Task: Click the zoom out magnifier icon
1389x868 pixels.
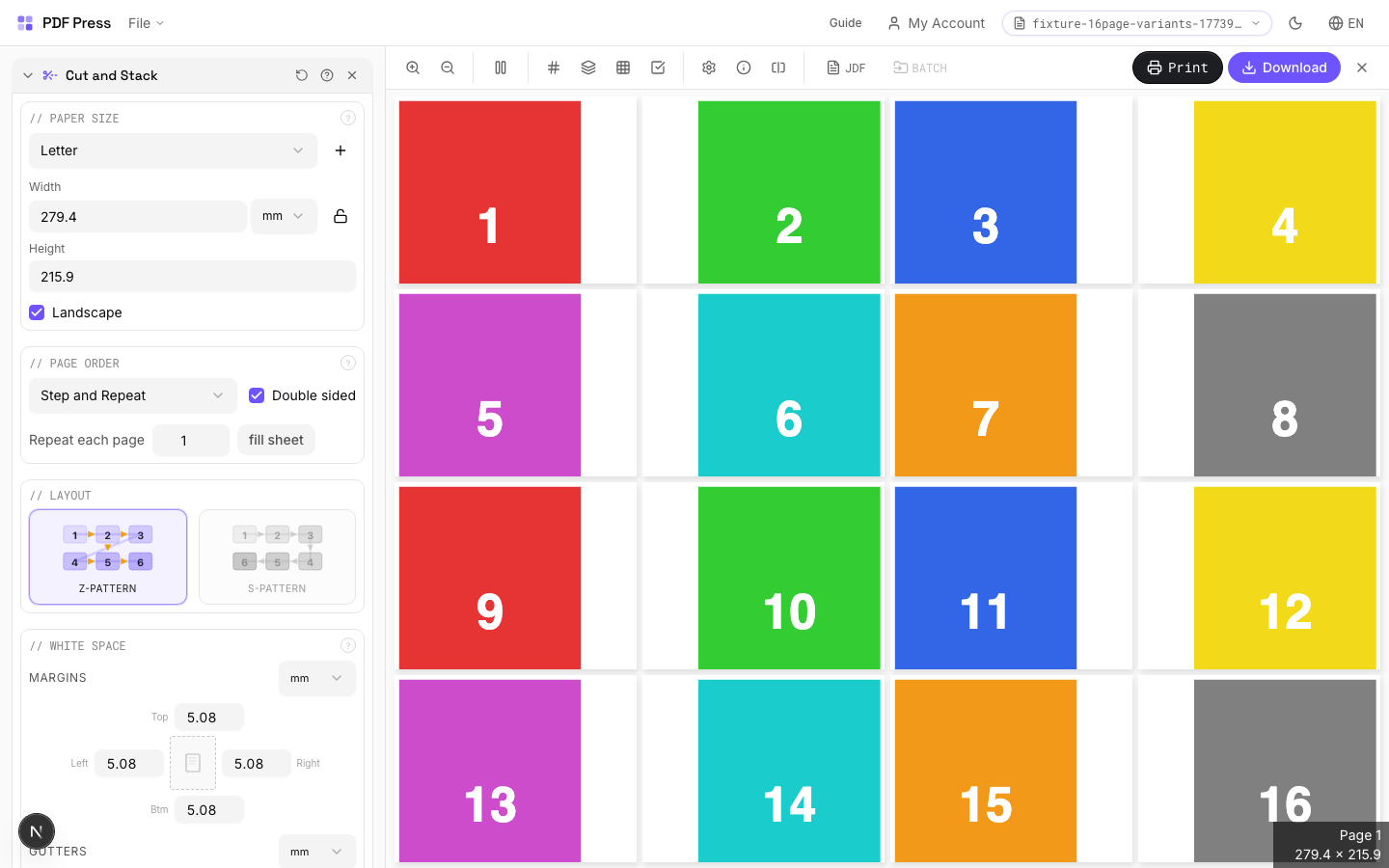Action: click(448, 68)
